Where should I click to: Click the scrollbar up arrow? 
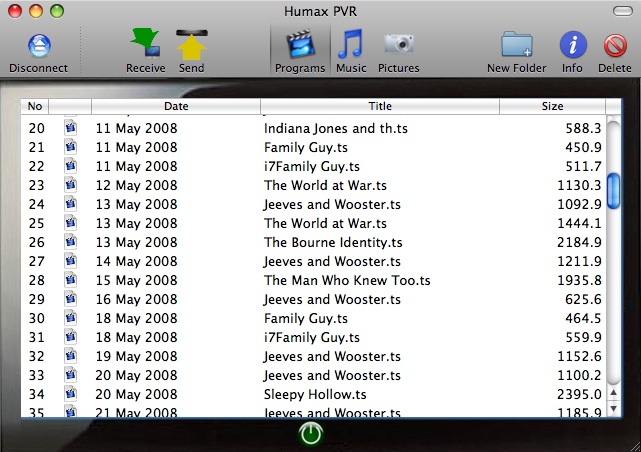[x=613, y=393]
